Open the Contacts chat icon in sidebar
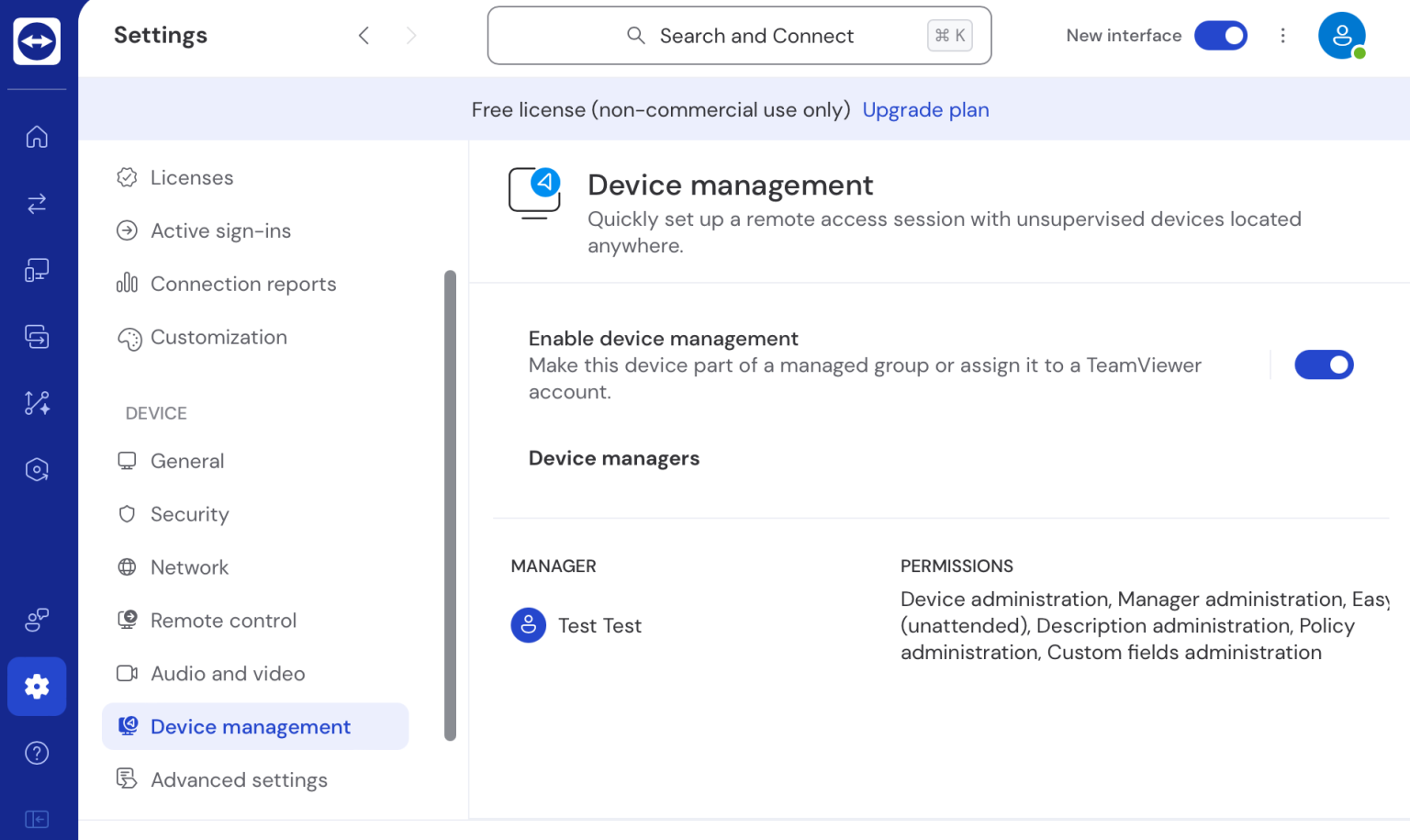1410x840 pixels. [36, 620]
